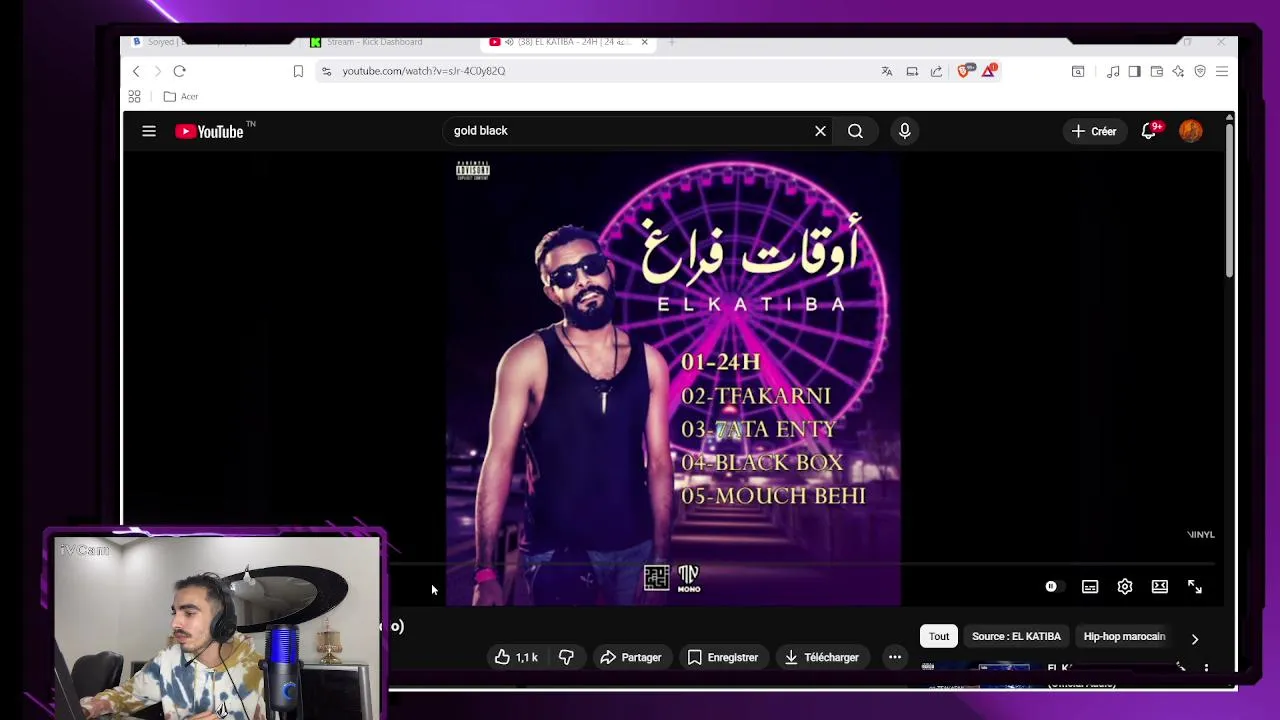Viewport: 1280px width, 720px height.
Task: Open the Brave Wallet icon
Action: pos(1156,71)
